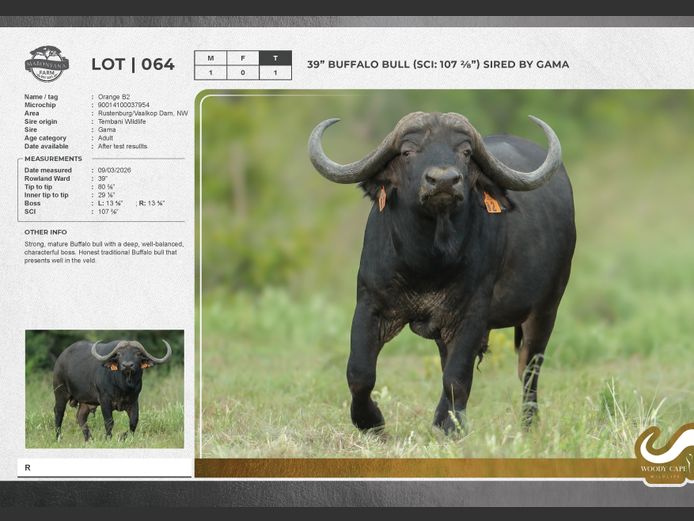This screenshot has width=694, height=521.
Task: Click the OTHER INFO section header
Action: click(x=45, y=232)
